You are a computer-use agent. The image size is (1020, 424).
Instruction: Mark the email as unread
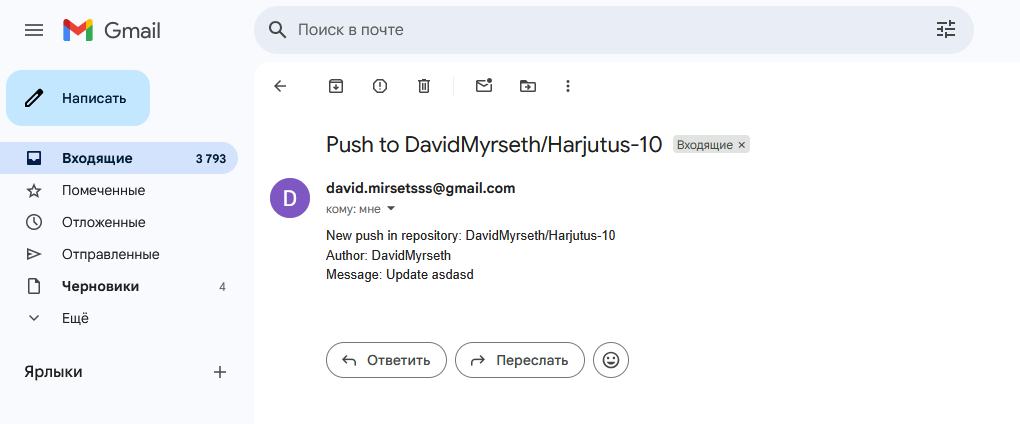coord(484,86)
